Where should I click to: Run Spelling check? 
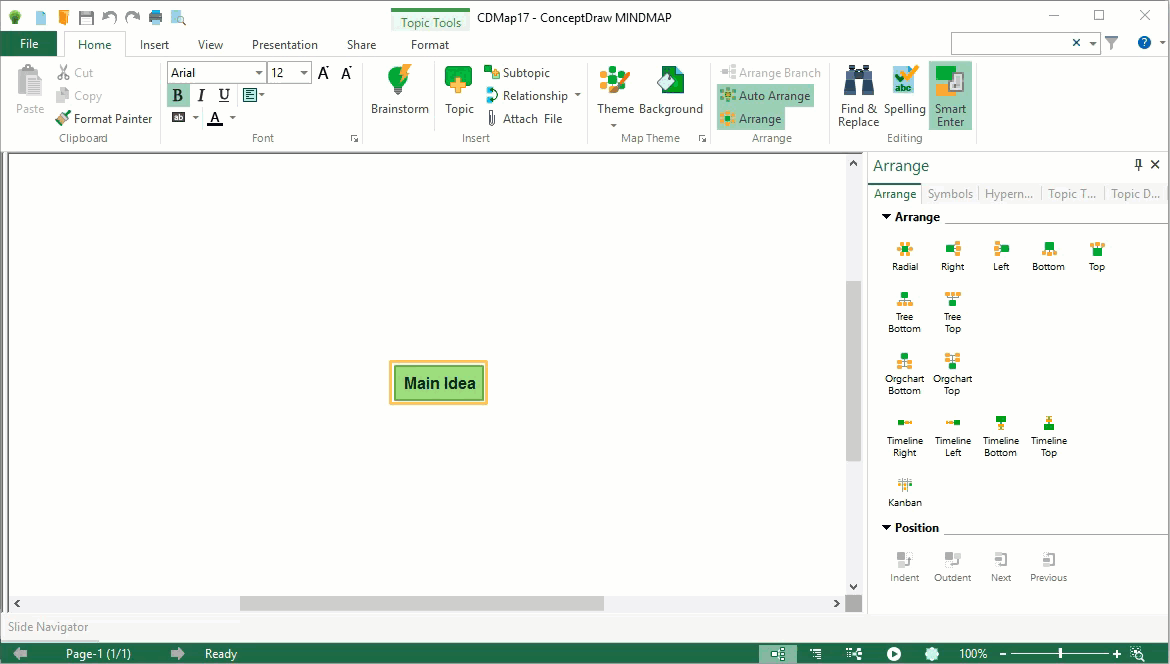pos(904,90)
